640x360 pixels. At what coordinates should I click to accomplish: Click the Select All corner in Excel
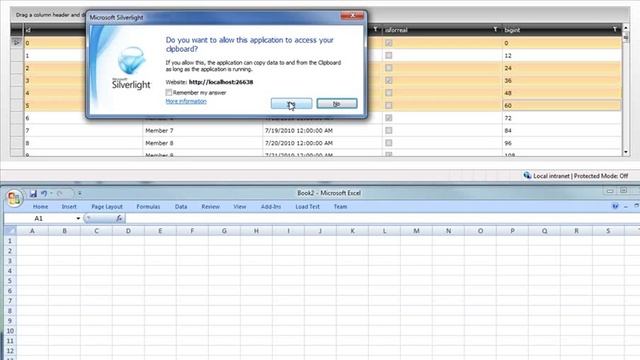10,231
